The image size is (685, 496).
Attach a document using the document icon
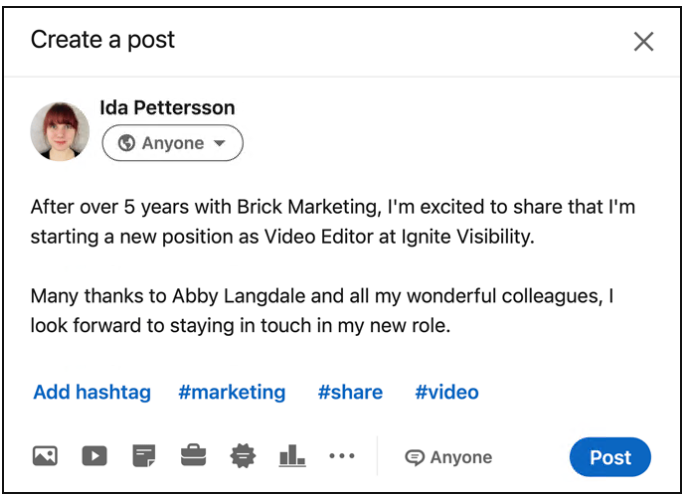[x=144, y=457]
